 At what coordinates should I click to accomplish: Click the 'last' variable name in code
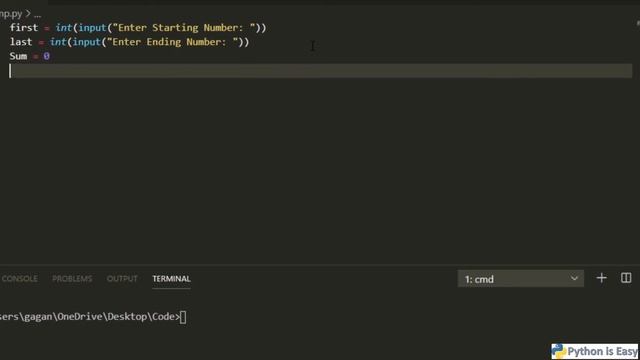pos(21,42)
